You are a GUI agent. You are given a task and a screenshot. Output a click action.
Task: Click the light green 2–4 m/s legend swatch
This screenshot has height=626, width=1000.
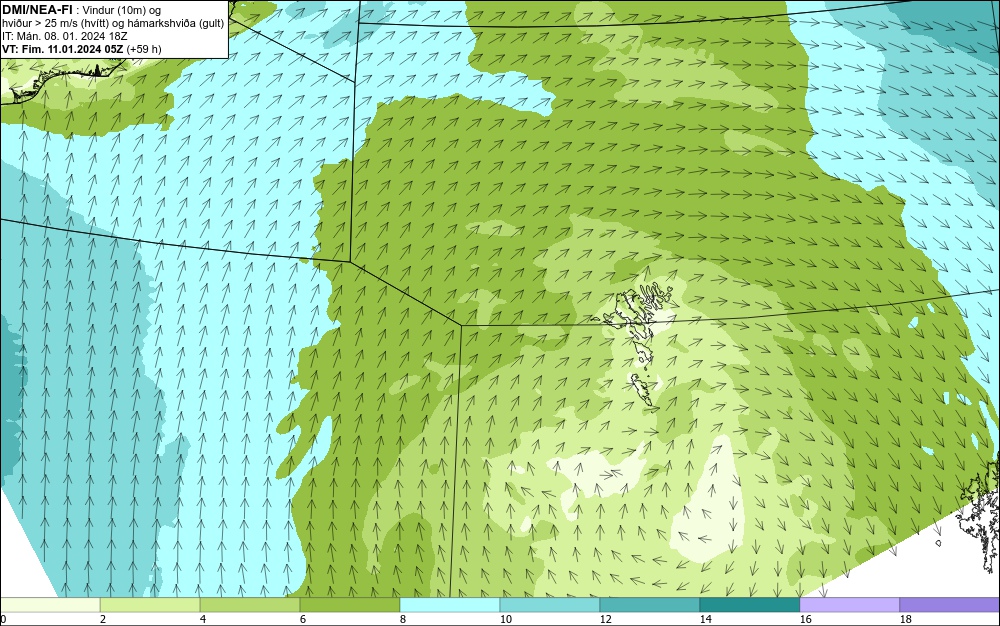pos(150,604)
